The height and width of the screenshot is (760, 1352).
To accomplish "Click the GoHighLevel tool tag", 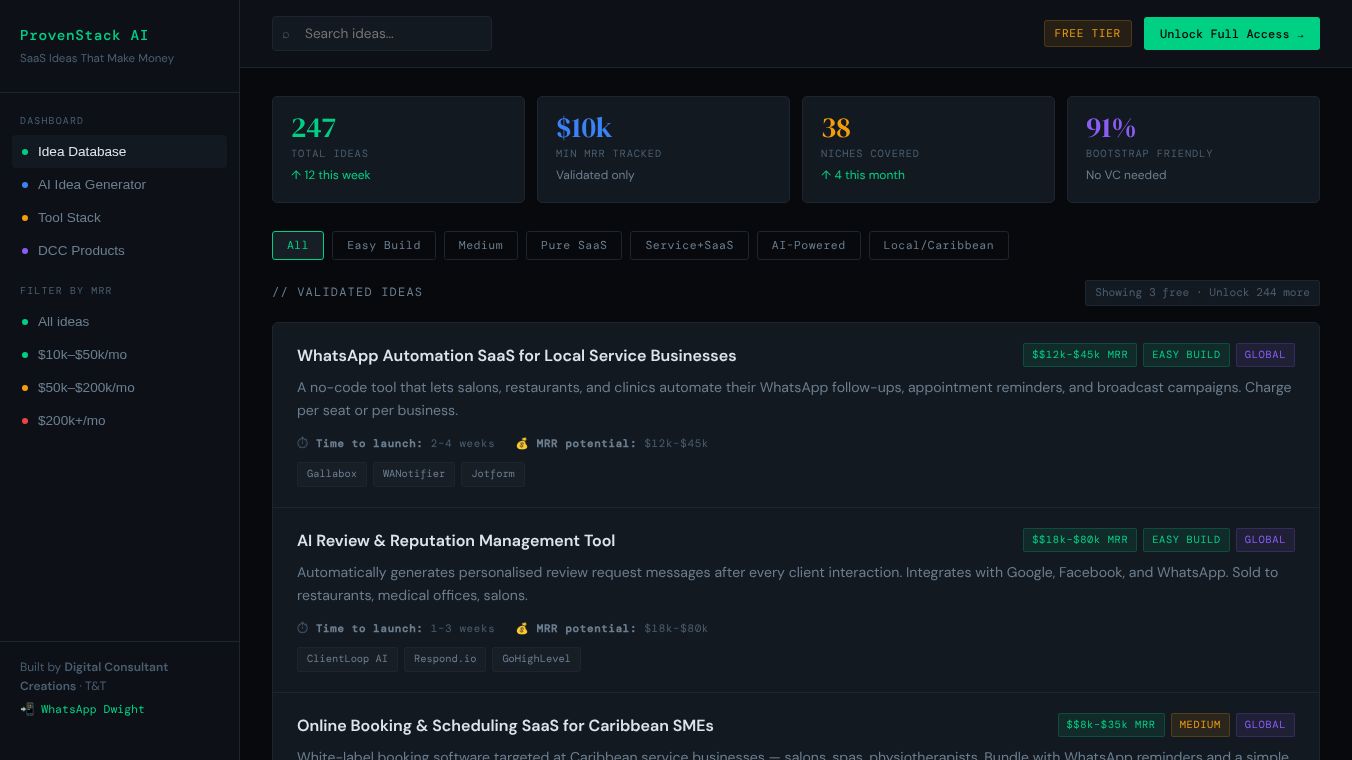I will click(x=536, y=659).
